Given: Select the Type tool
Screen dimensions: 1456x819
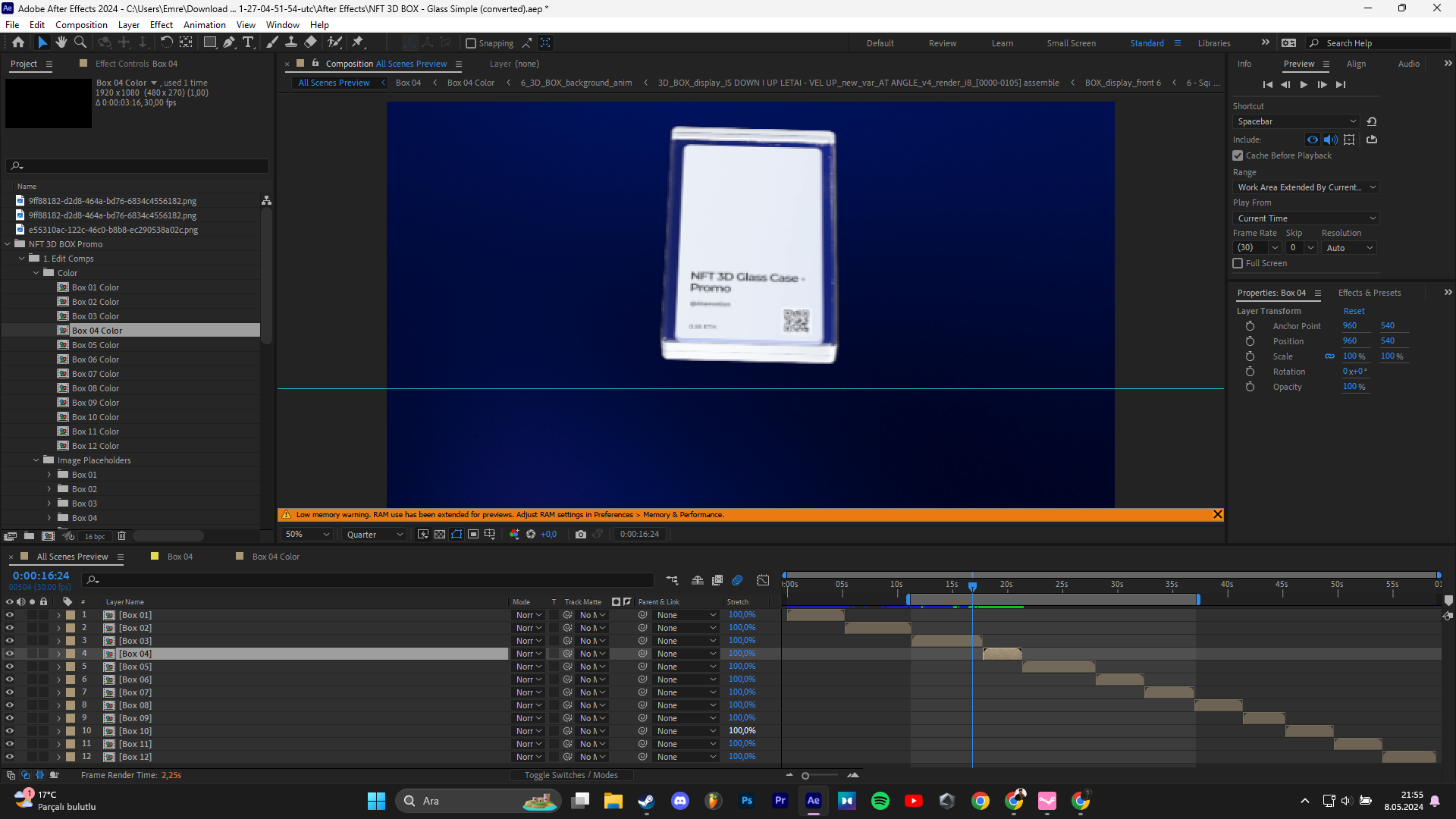Looking at the screenshot, I should [x=248, y=42].
